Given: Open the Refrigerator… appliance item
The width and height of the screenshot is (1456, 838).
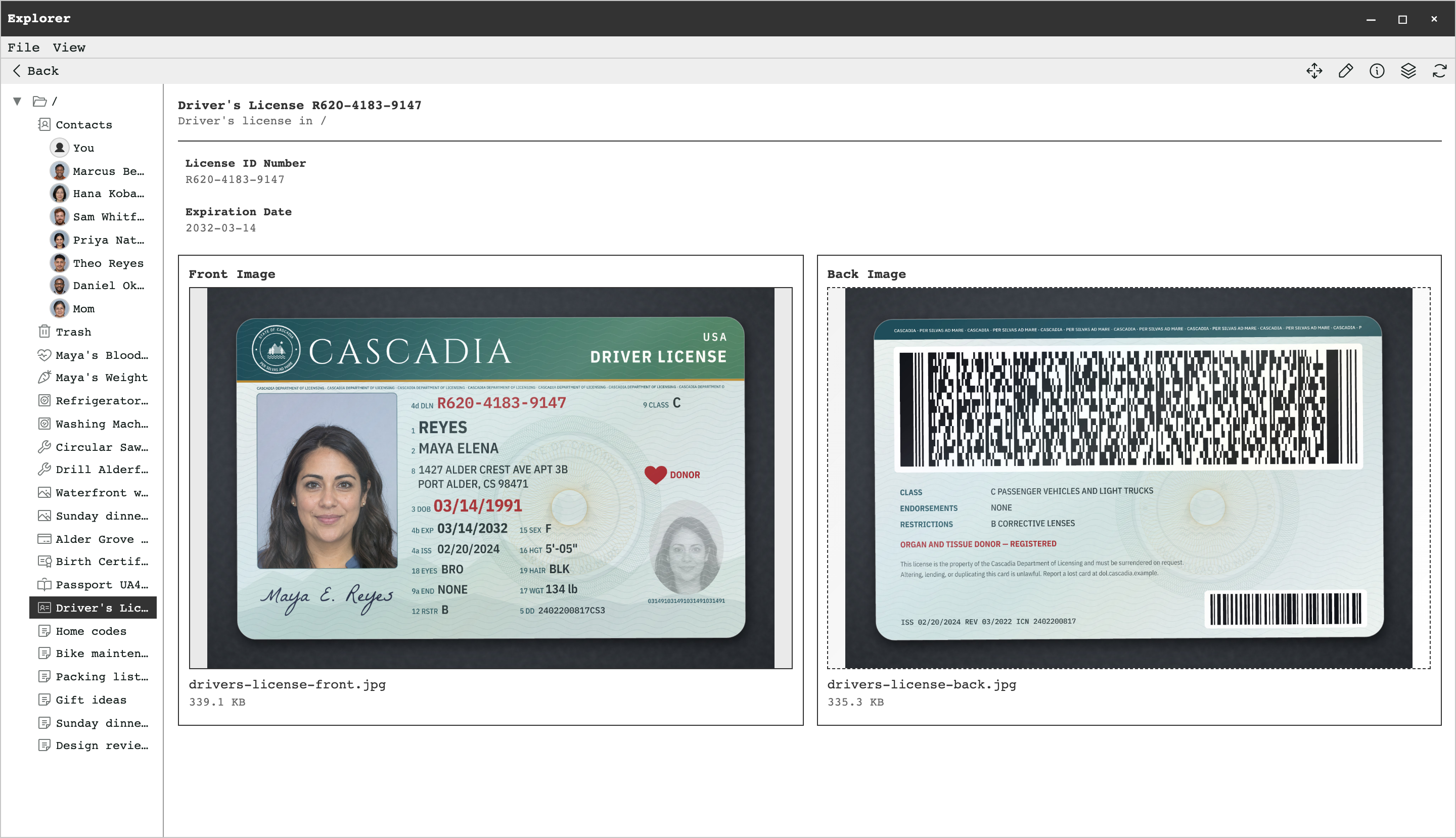Looking at the screenshot, I should point(93,401).
